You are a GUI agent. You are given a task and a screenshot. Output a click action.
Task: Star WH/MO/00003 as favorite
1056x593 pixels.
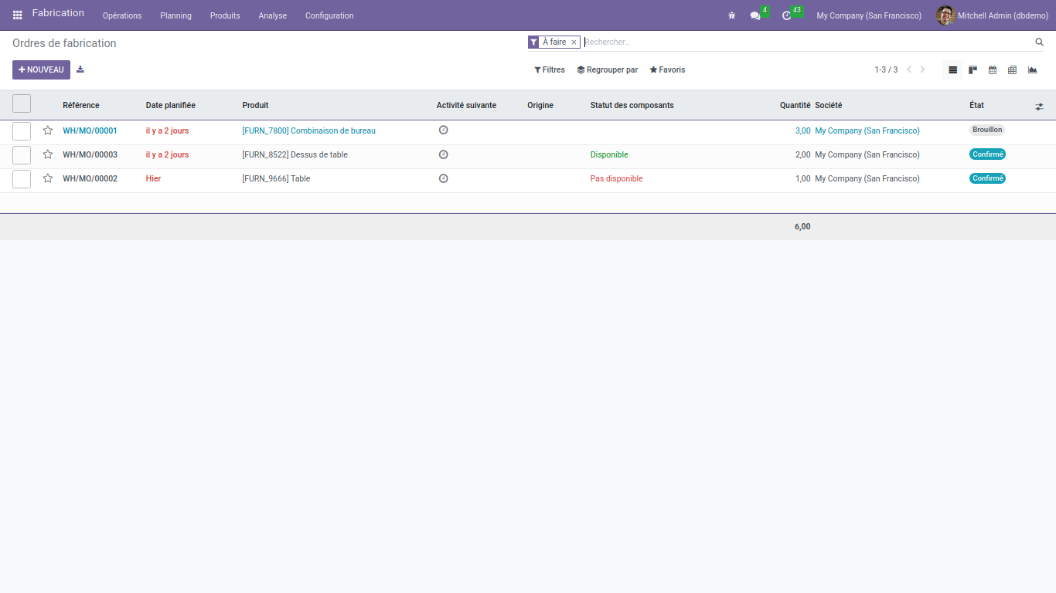click(47, 155)
